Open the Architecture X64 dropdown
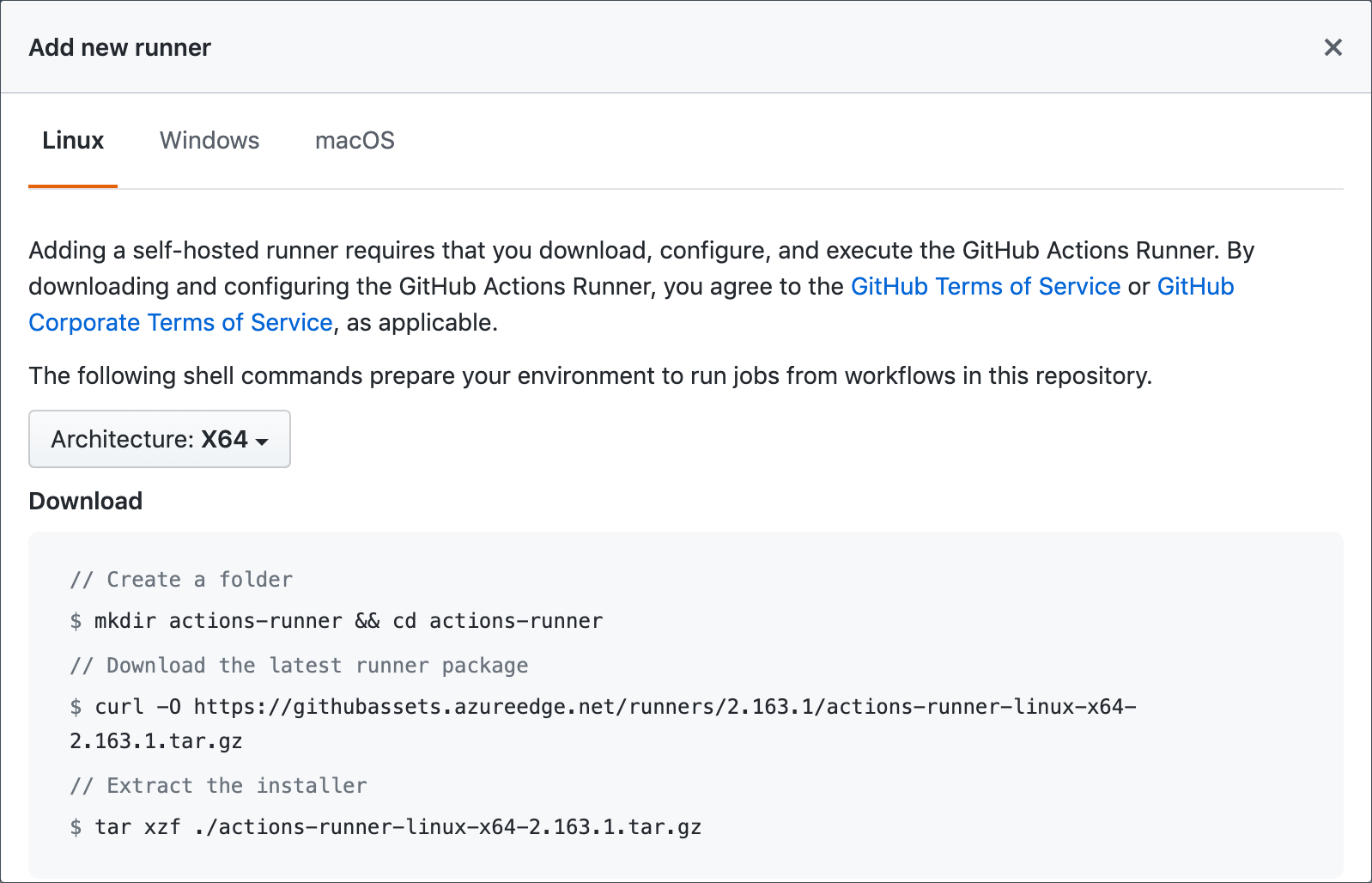Screen dimensions: 1372x883 (x=160, y=439)
